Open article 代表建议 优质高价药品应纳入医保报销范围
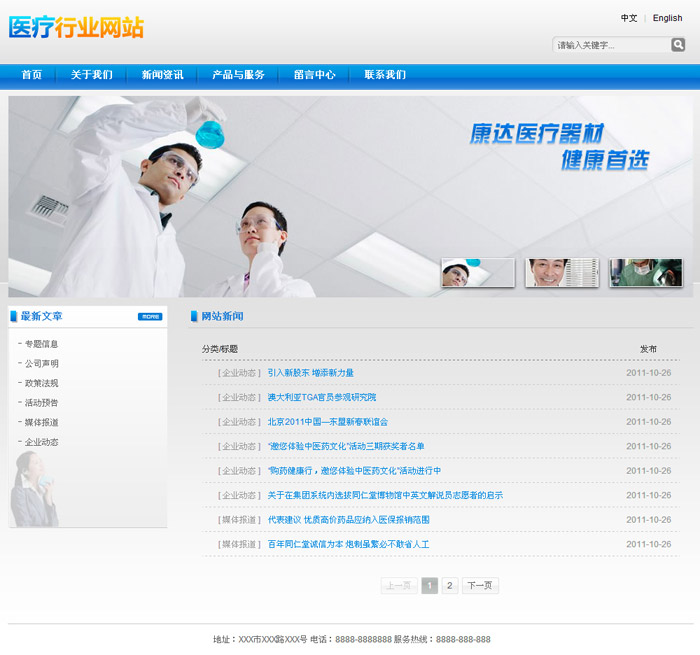The width and height of the screenshot is (700, 655). pyautogui.click(x=349, y=520)
